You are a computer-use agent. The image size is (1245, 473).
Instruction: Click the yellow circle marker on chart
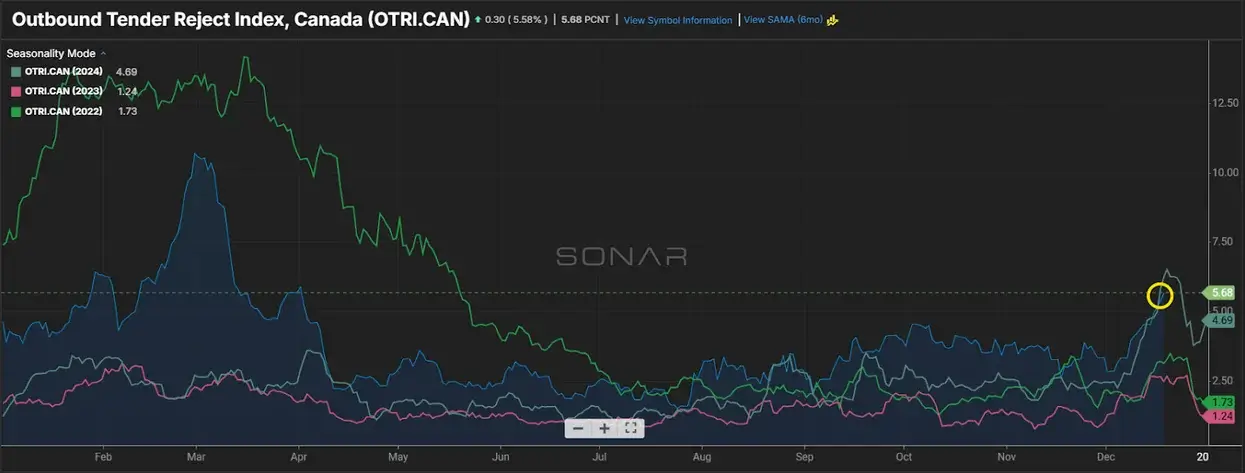1159,295
